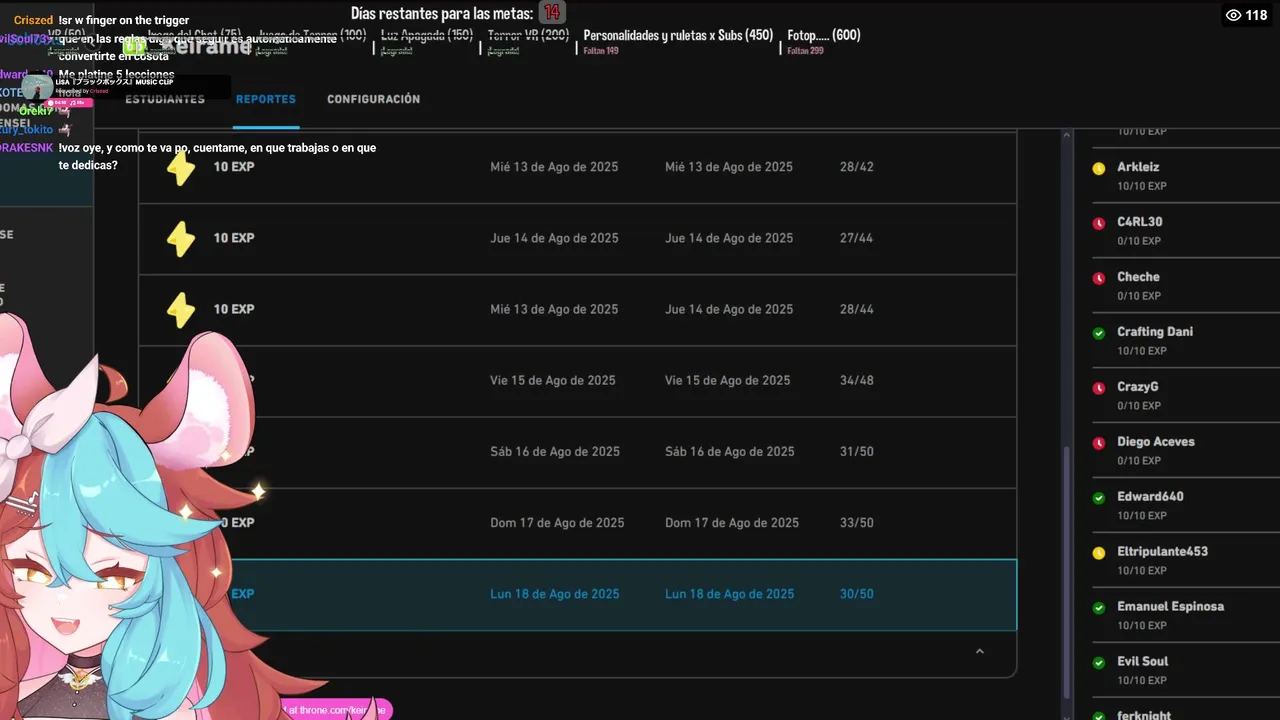Click green check icon beside Edward640
Screen dimensions: 1280x720
point(1098,498)
